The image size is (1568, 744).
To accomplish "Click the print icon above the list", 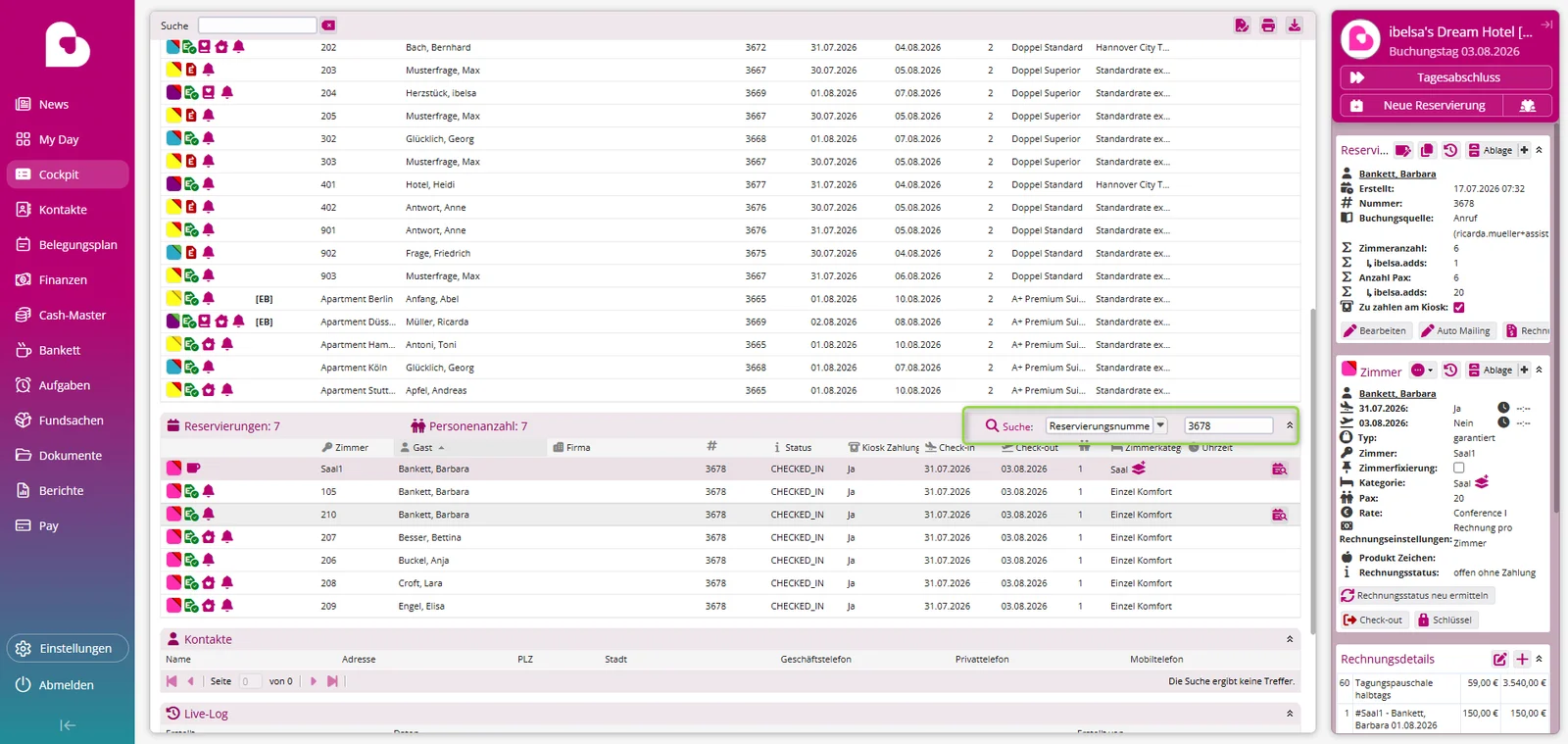I will (1268, 25).
